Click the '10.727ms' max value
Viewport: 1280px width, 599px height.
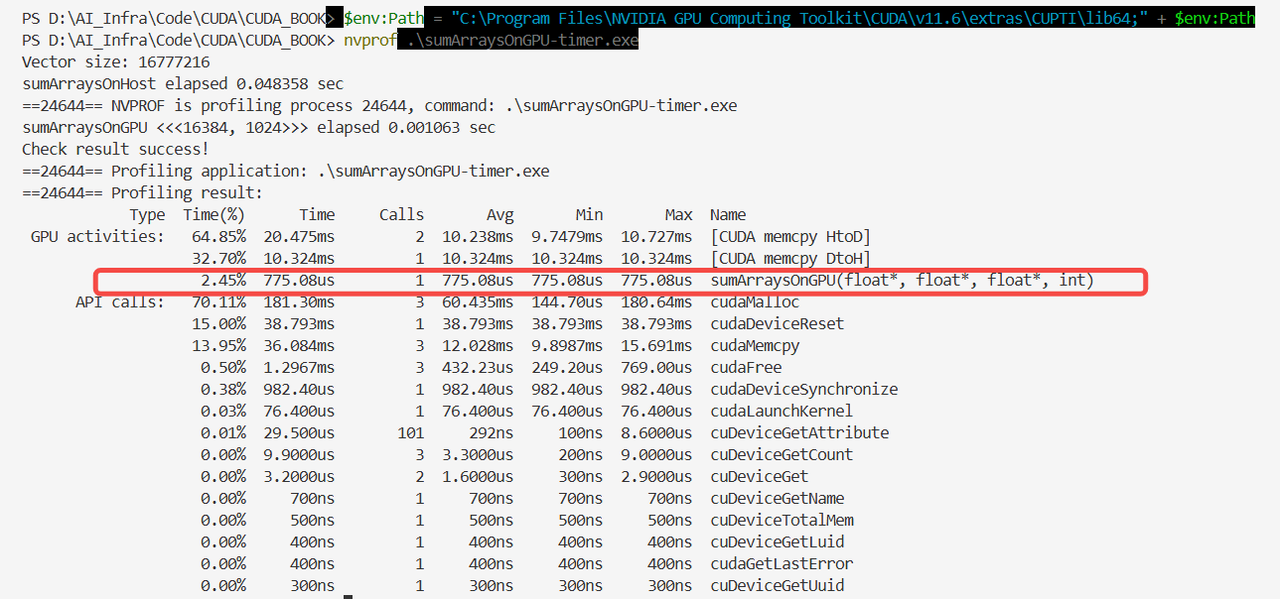tap(656, 237)
